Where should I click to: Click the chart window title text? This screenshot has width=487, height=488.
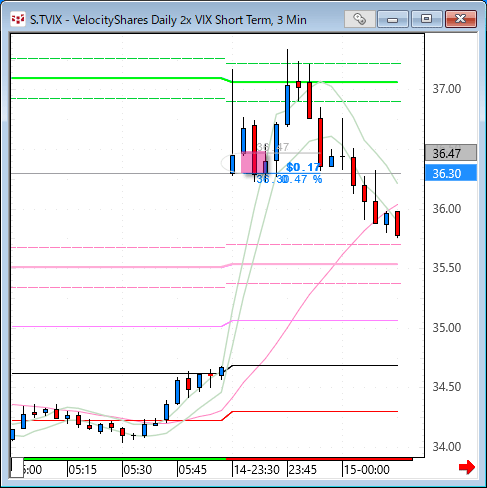[x=168, y=20]
